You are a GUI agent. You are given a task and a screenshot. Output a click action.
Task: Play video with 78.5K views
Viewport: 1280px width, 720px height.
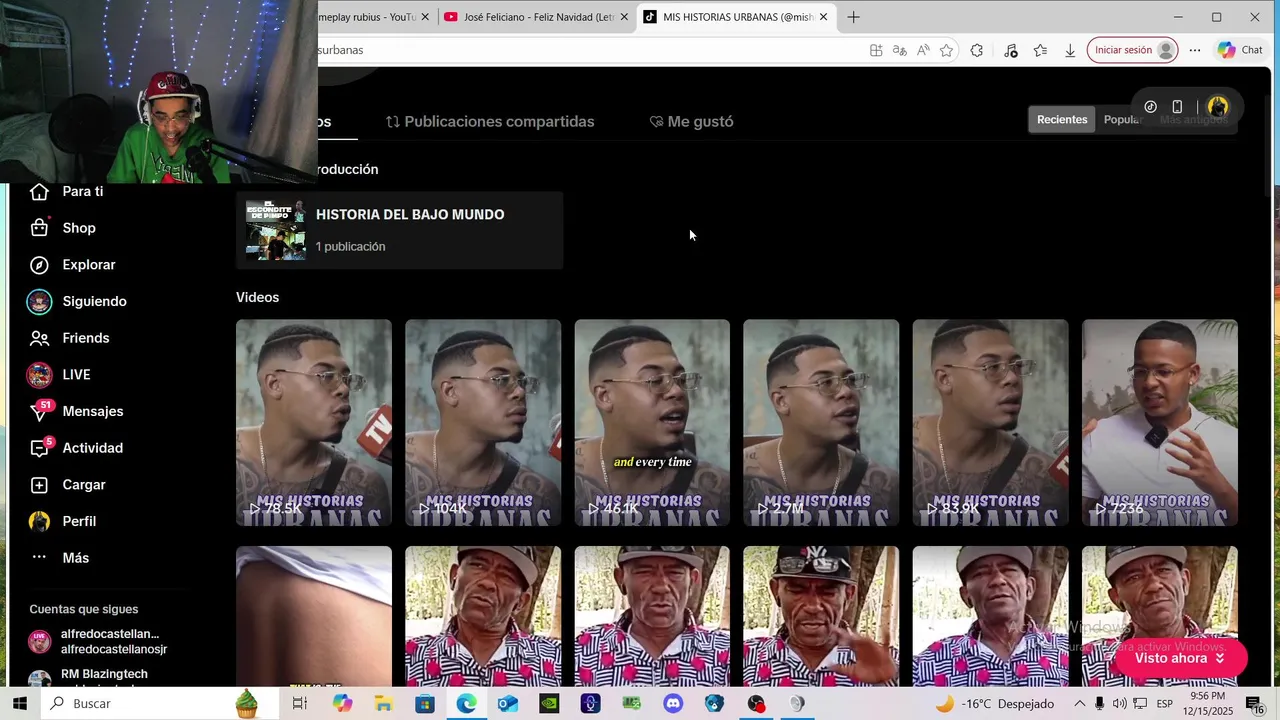[x=314, y=423]
